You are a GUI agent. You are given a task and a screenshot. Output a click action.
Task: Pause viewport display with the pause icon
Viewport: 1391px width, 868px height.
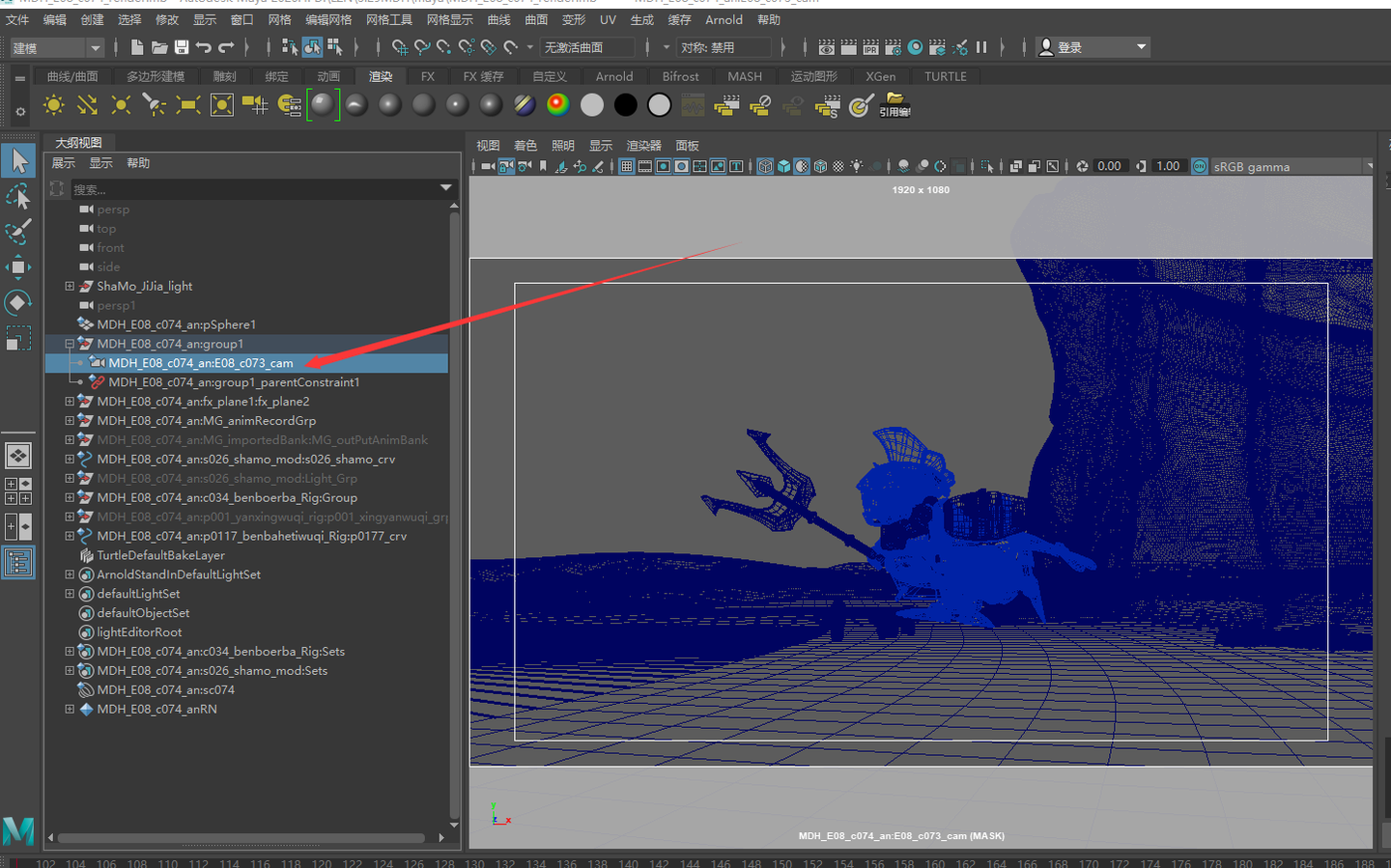click(x=981, y=47)
